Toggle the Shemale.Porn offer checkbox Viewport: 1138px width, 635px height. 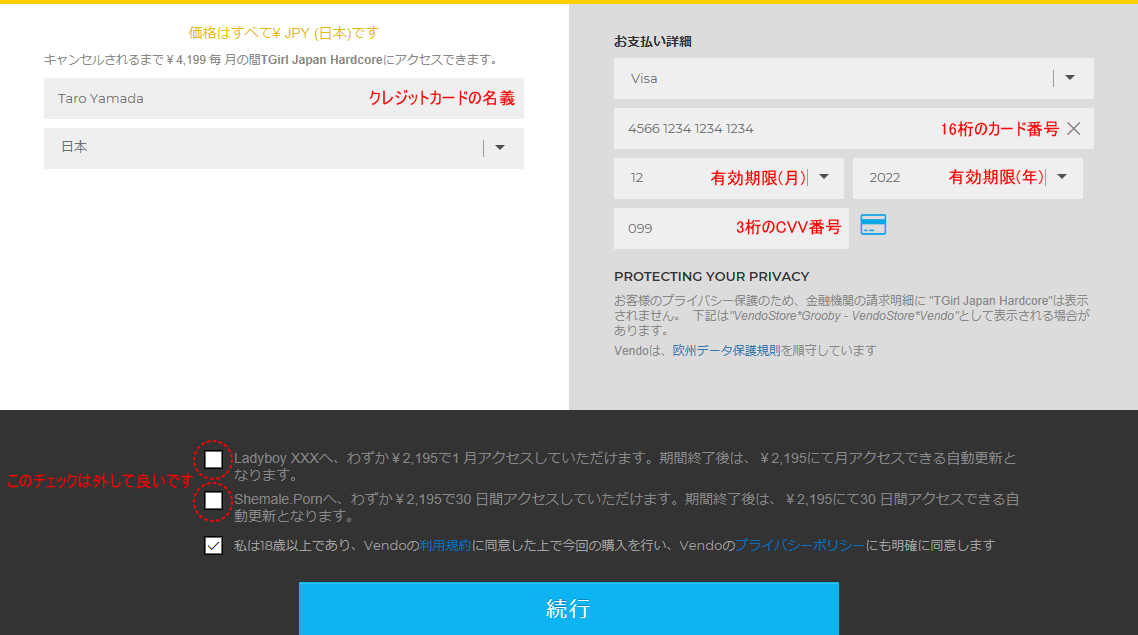pos(213,500)
